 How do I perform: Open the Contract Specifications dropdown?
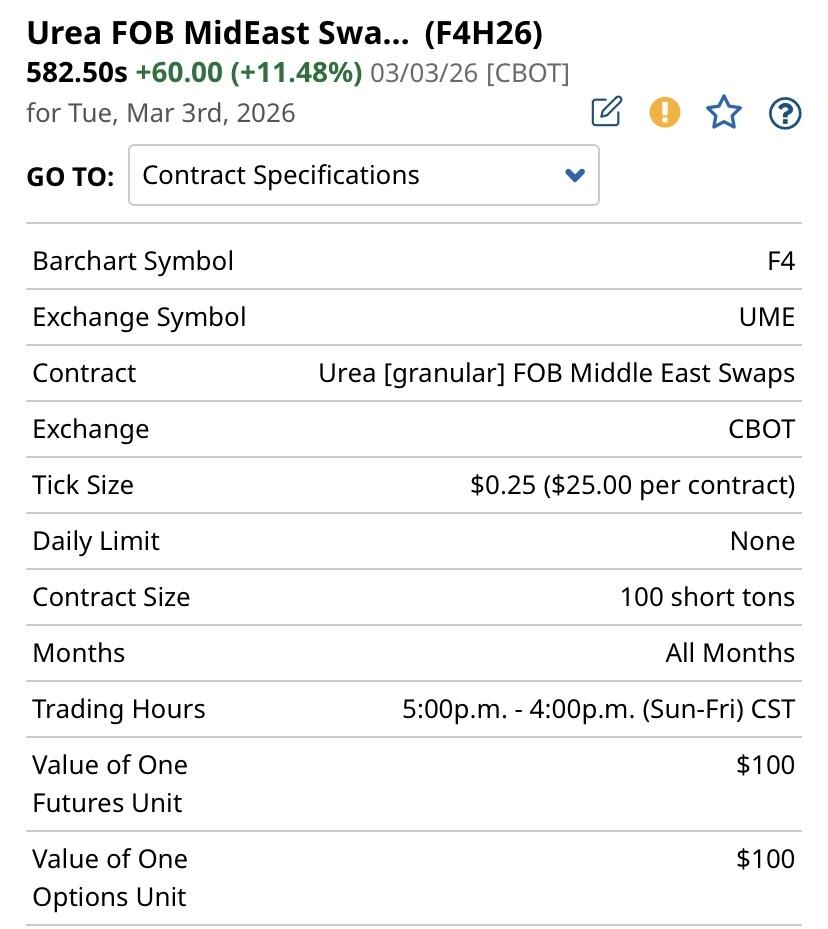(x=363, y=175)
